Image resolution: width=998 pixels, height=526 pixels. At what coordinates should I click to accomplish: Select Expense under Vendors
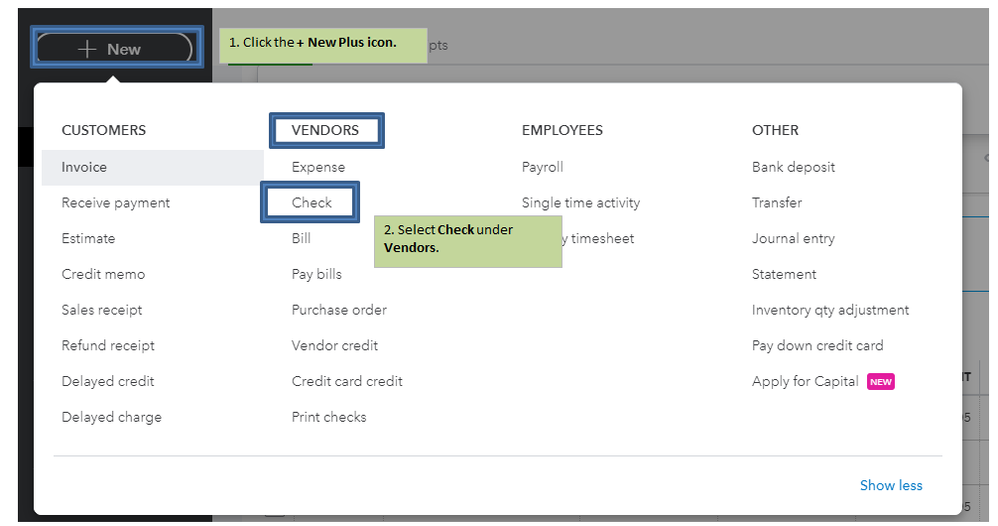pyautogui.click(x=318, y=167)
